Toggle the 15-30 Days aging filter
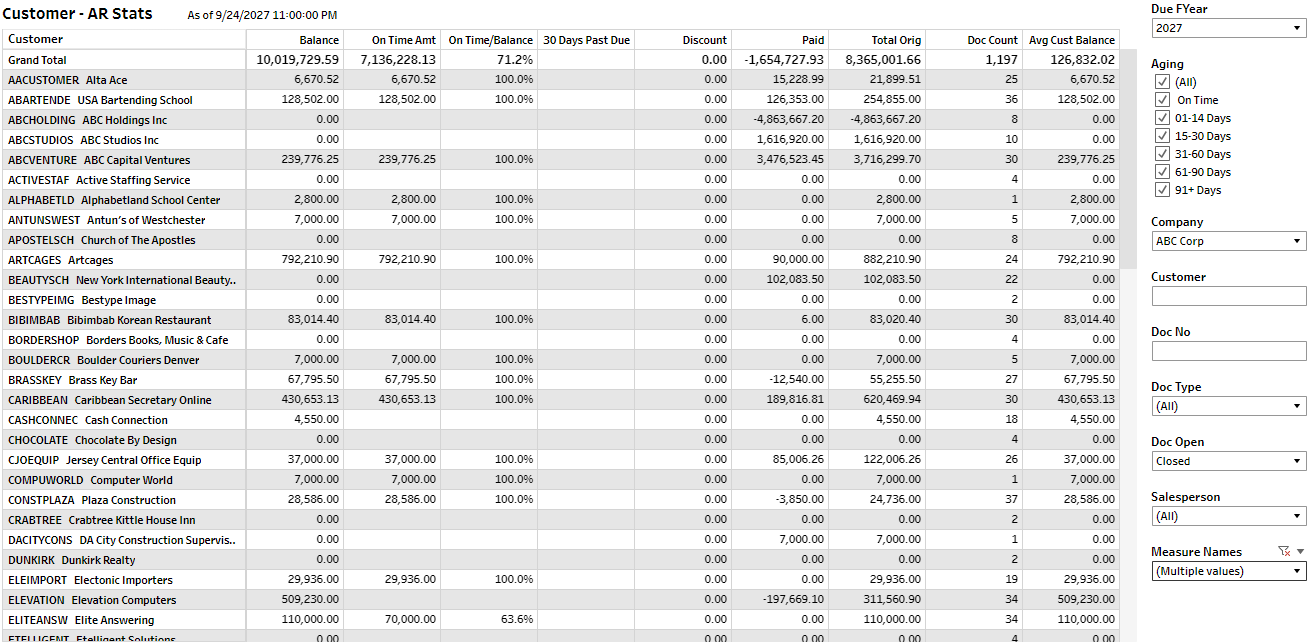 click(1162, 136)
